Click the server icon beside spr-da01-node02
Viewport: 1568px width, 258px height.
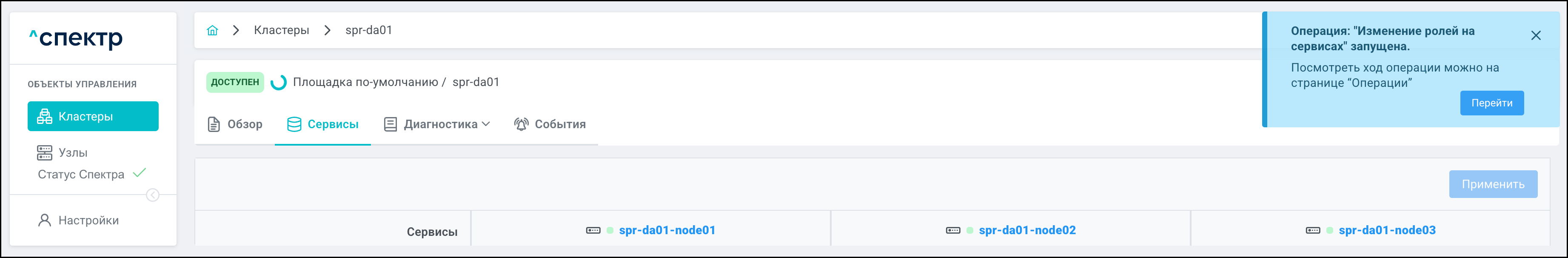[x=952, y=231]
